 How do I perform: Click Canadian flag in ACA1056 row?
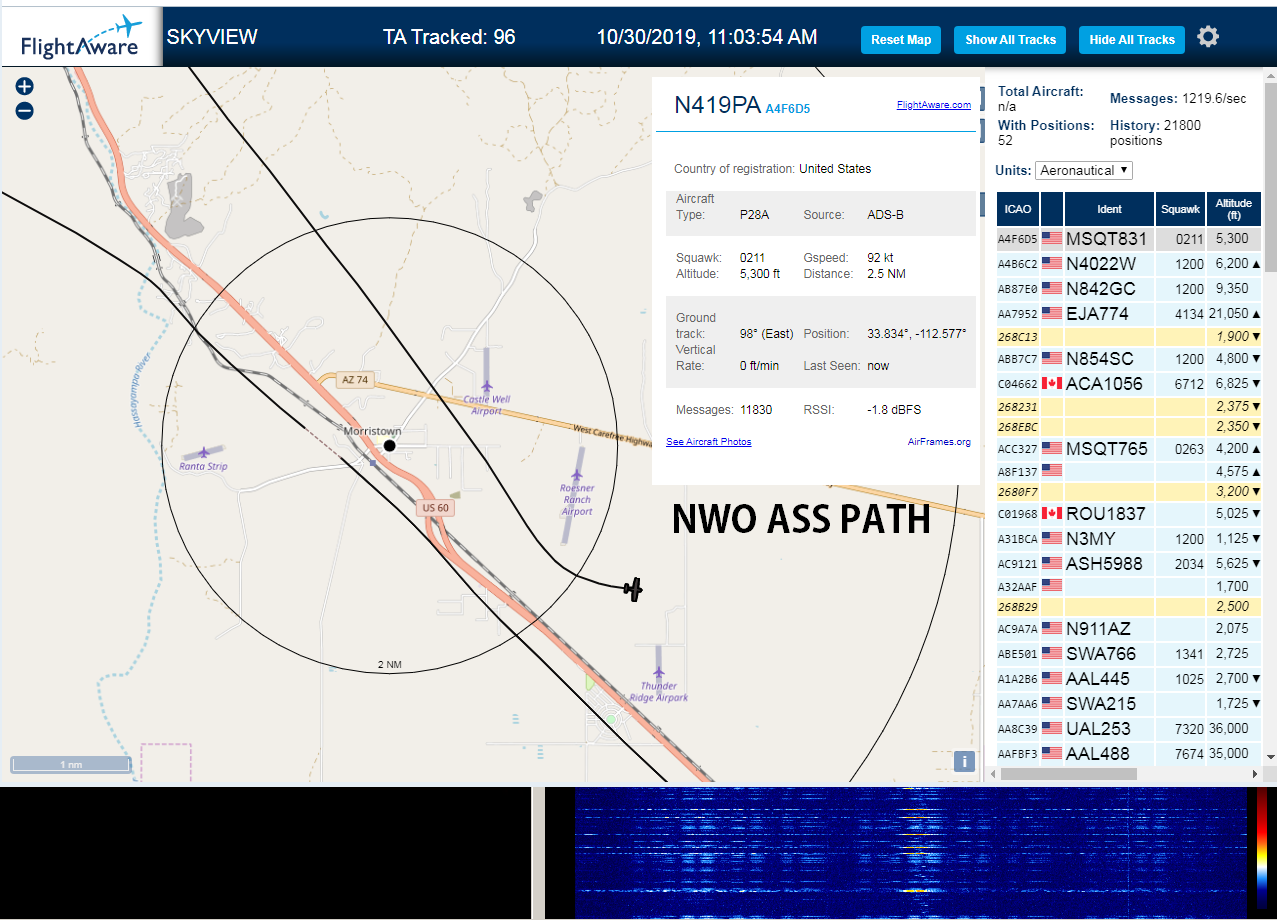(1052, 384)
